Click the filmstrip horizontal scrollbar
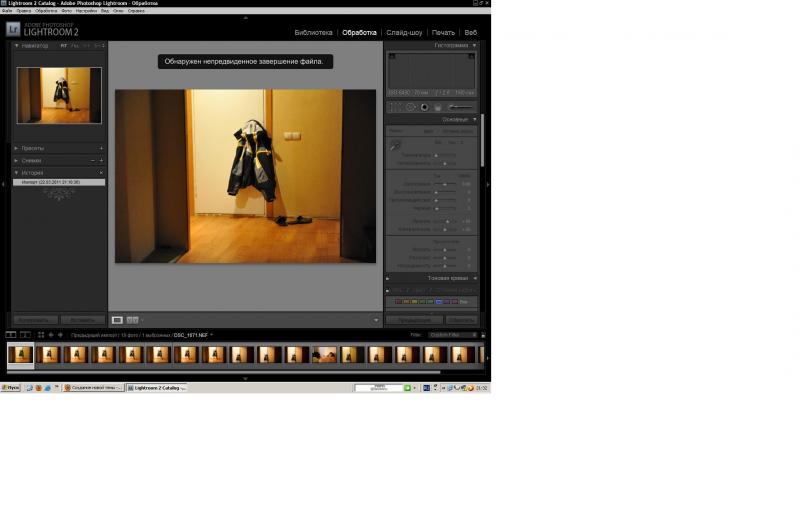800x532 pixels. pyautogui.click(x=223, y=372)
